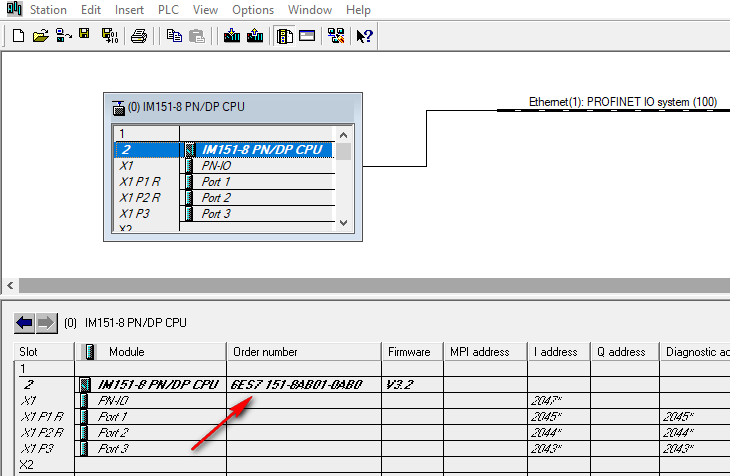Image resolution: width=730 pixels, height=476 pixels.
Task: Click the module icon of the Port 1 row in the rack
Action: 189,182
